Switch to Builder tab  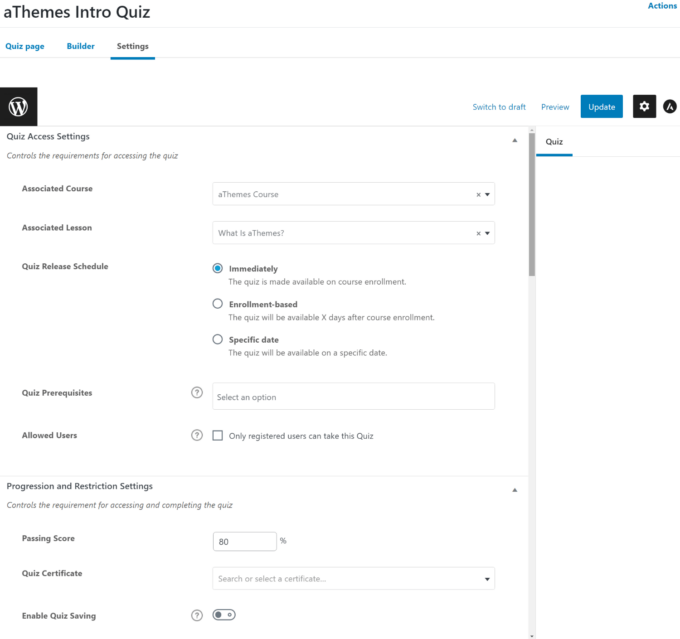[x=81, y=46]
